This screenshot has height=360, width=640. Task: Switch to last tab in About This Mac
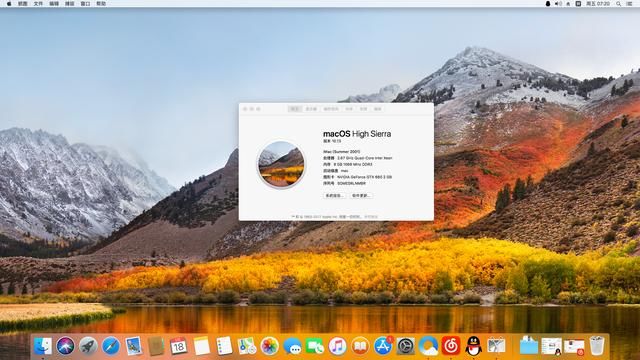pos(378,109)
